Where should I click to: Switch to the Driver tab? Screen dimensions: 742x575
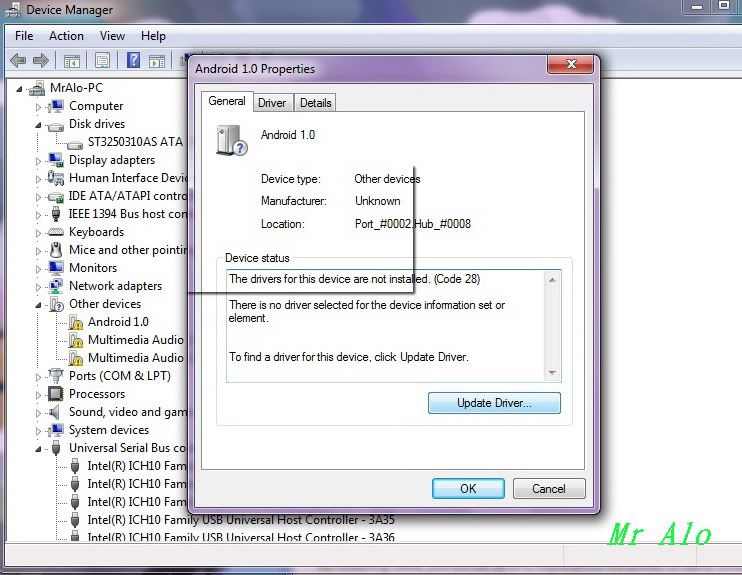tap(272, 103)
